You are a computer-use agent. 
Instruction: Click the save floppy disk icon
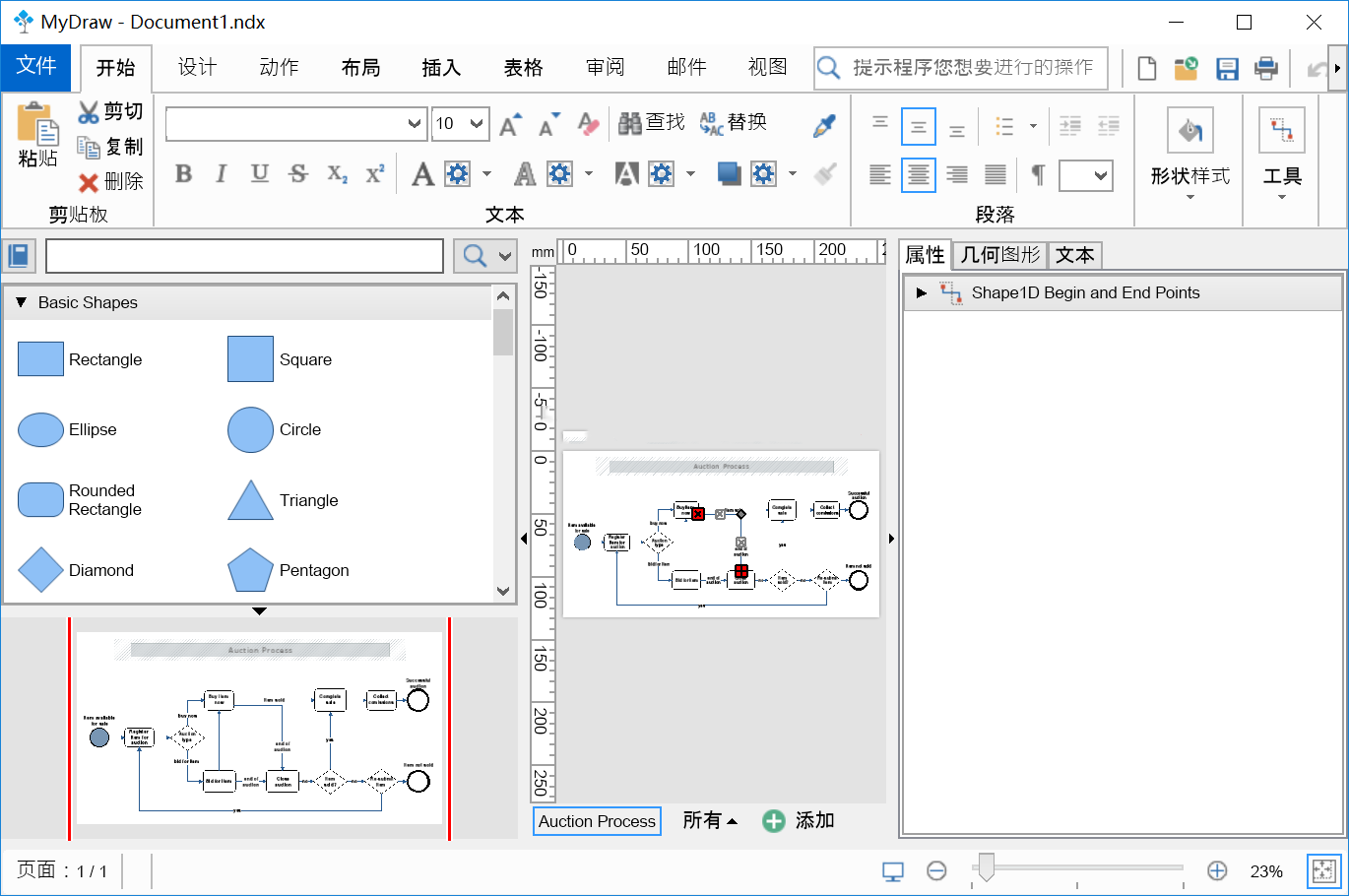pyautogui.click(x=1227, y=68)
